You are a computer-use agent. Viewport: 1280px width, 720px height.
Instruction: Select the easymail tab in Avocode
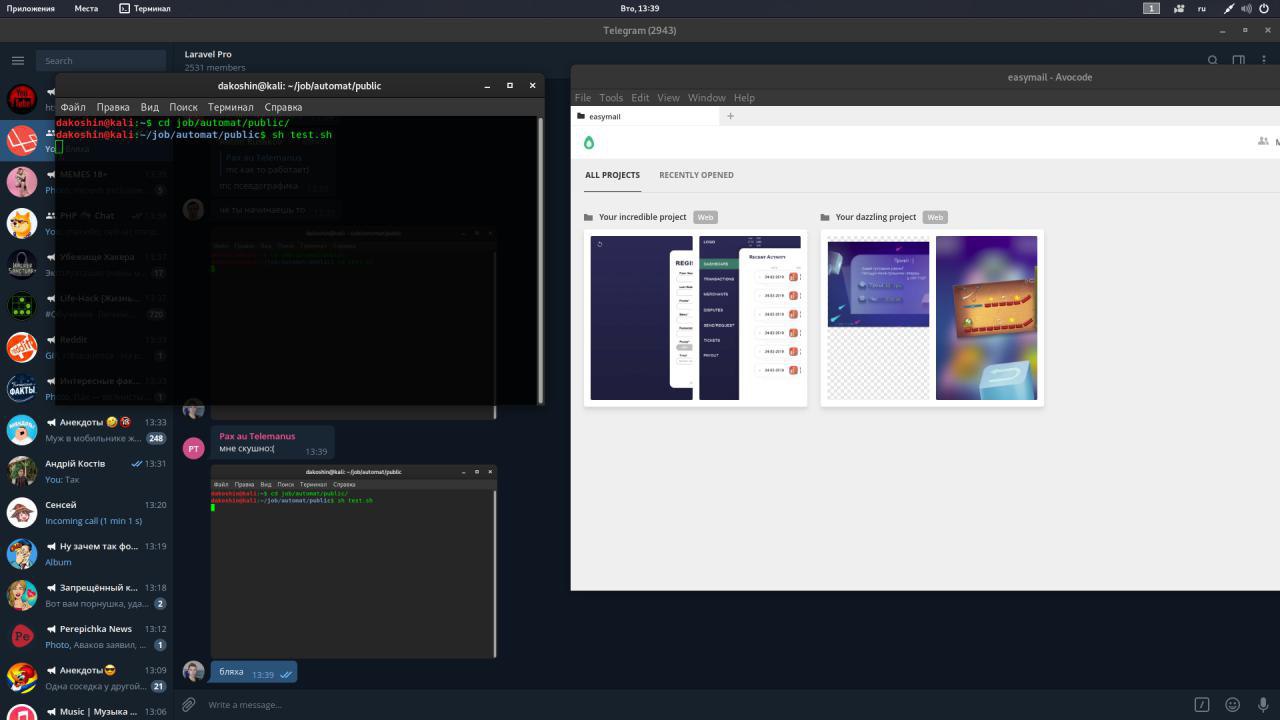tap(645, 116)
